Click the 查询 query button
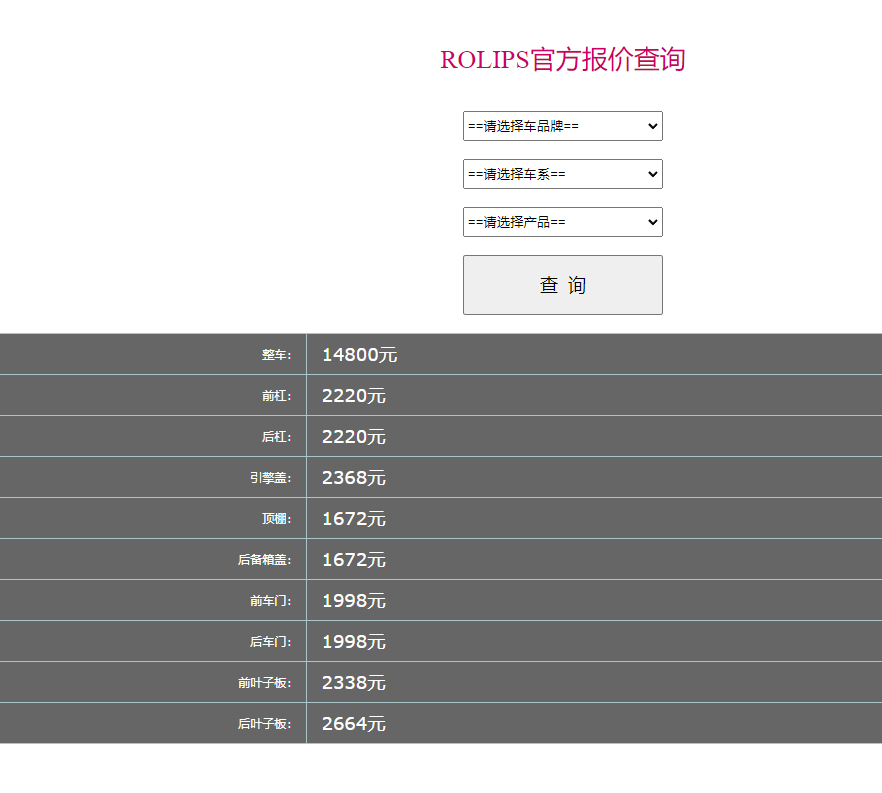The image size is (882, 793). click(x=562, y=285)
